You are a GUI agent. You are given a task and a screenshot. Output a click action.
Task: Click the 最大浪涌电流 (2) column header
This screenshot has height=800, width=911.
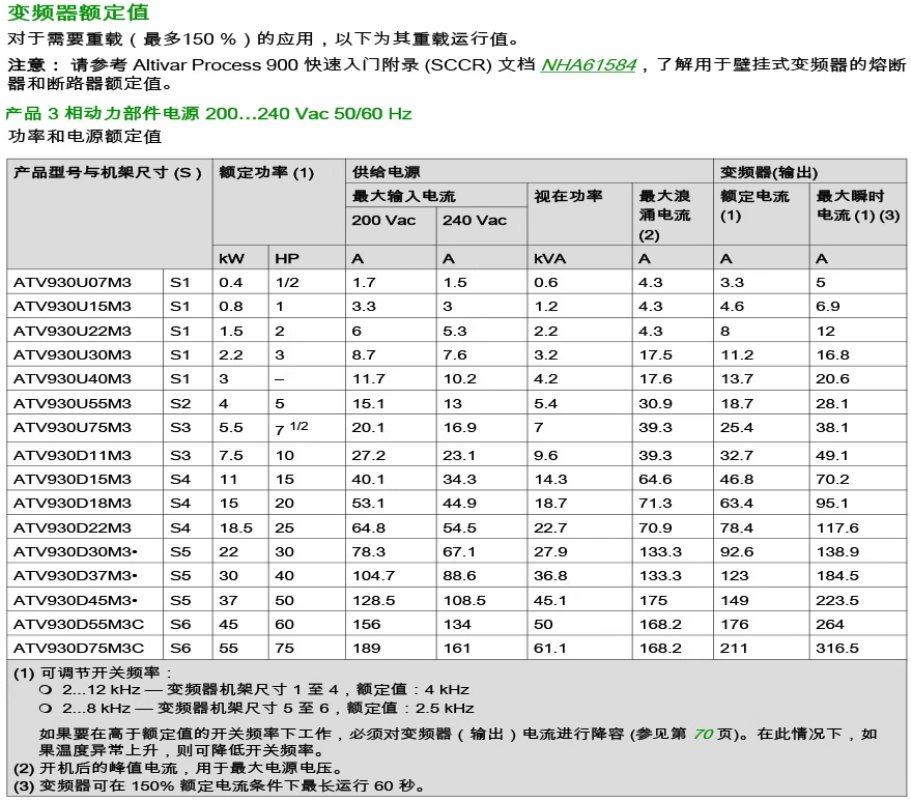pyautogui.click(x=665, y=215)
